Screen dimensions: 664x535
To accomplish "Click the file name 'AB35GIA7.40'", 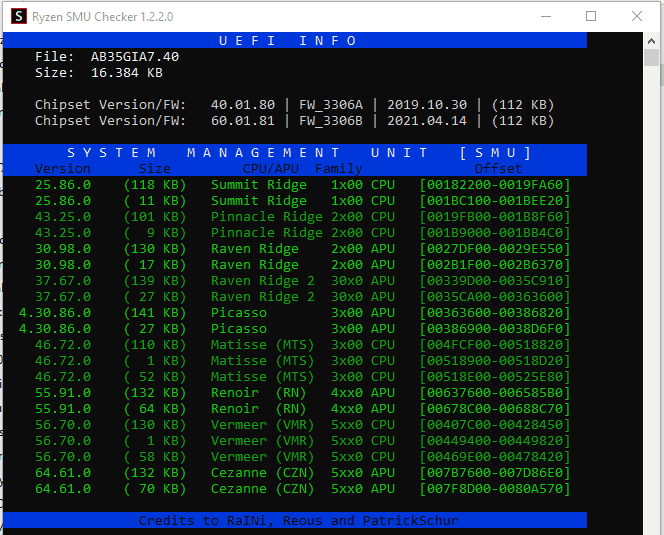I will coord(135,57).
